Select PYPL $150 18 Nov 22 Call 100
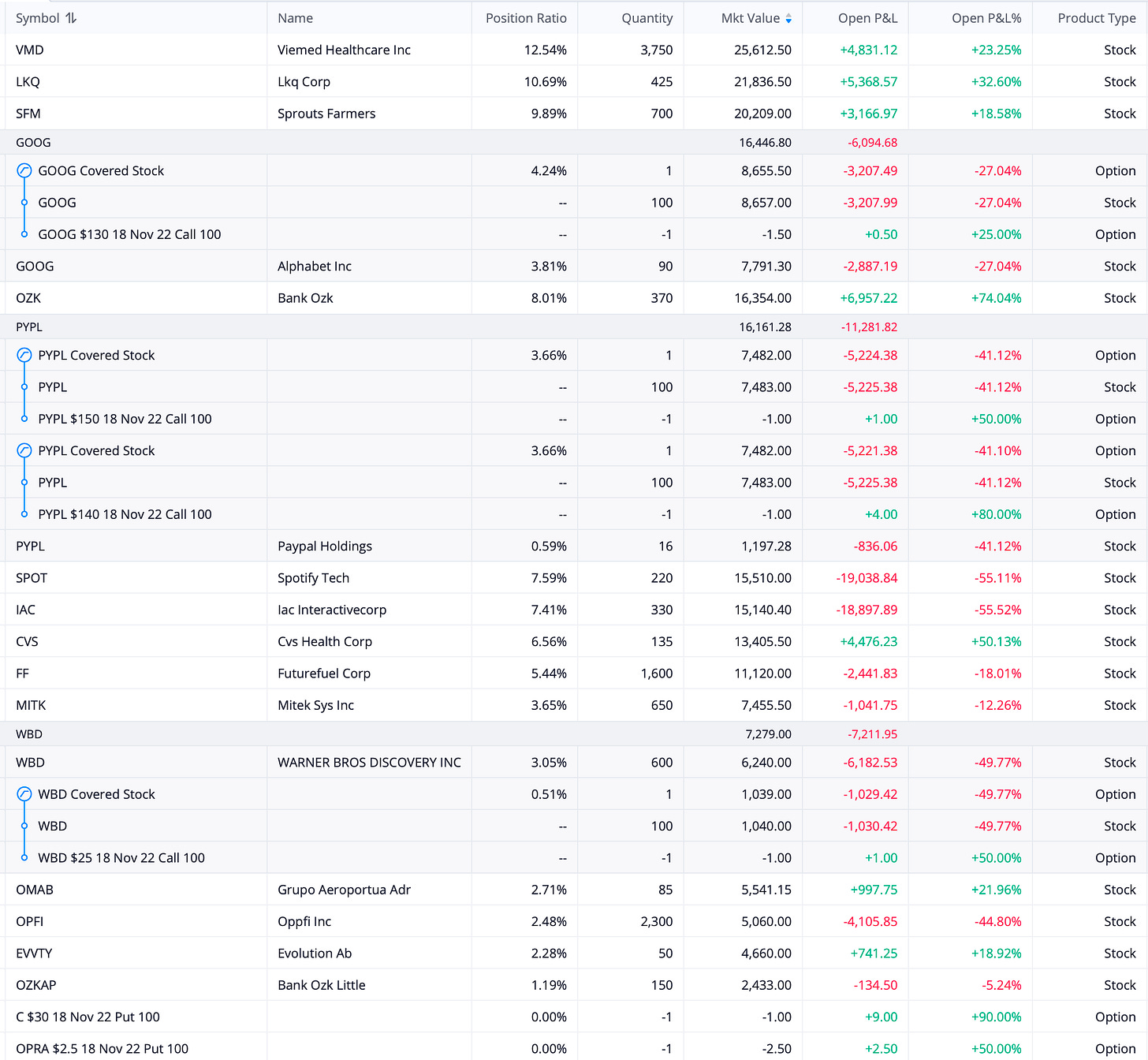 coord(125,419)
